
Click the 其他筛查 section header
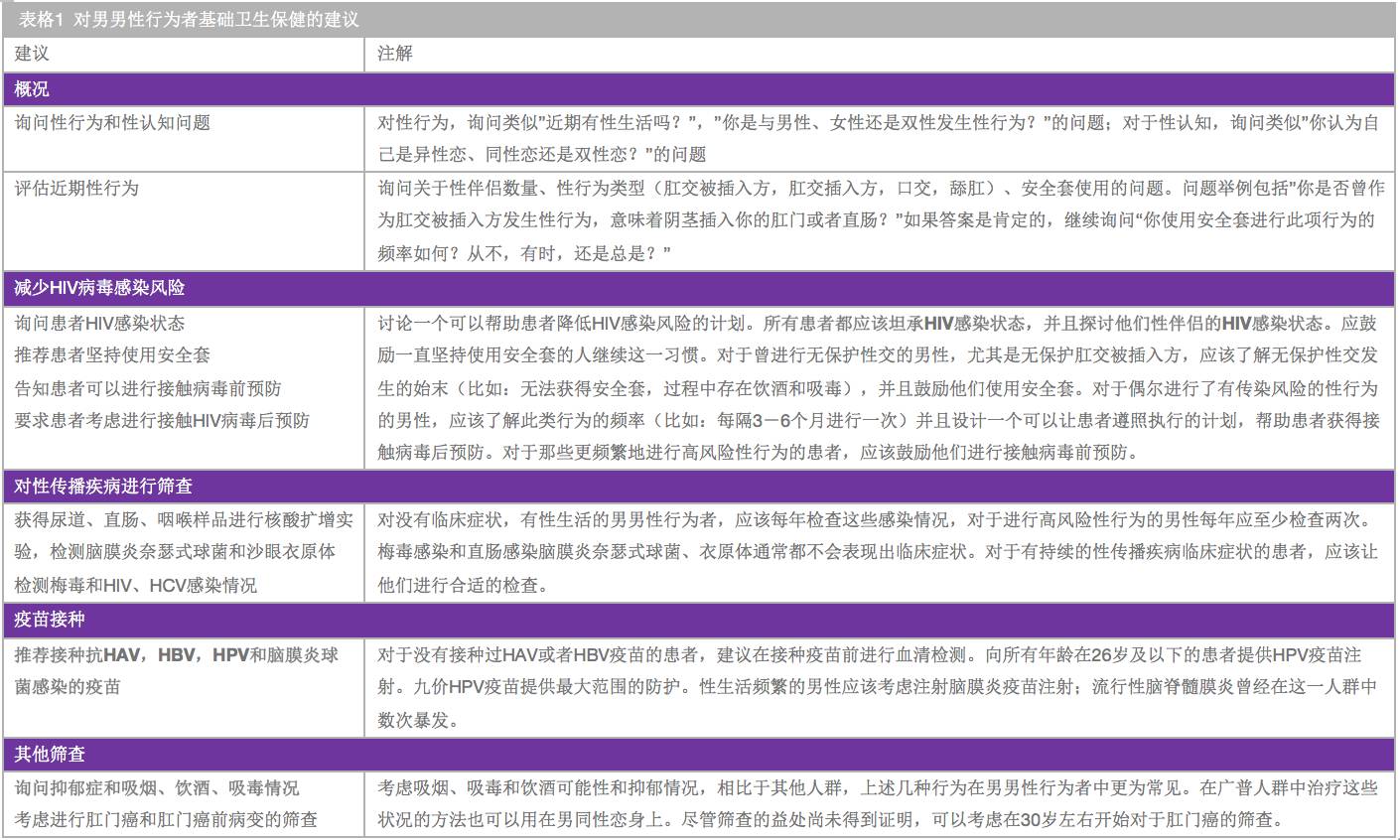[700, 753]
